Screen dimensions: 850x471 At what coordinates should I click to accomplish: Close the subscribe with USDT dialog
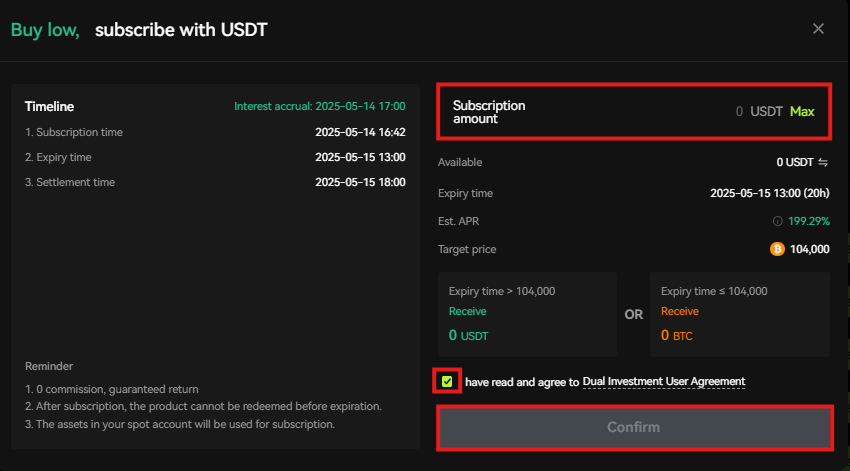[818, 29]
